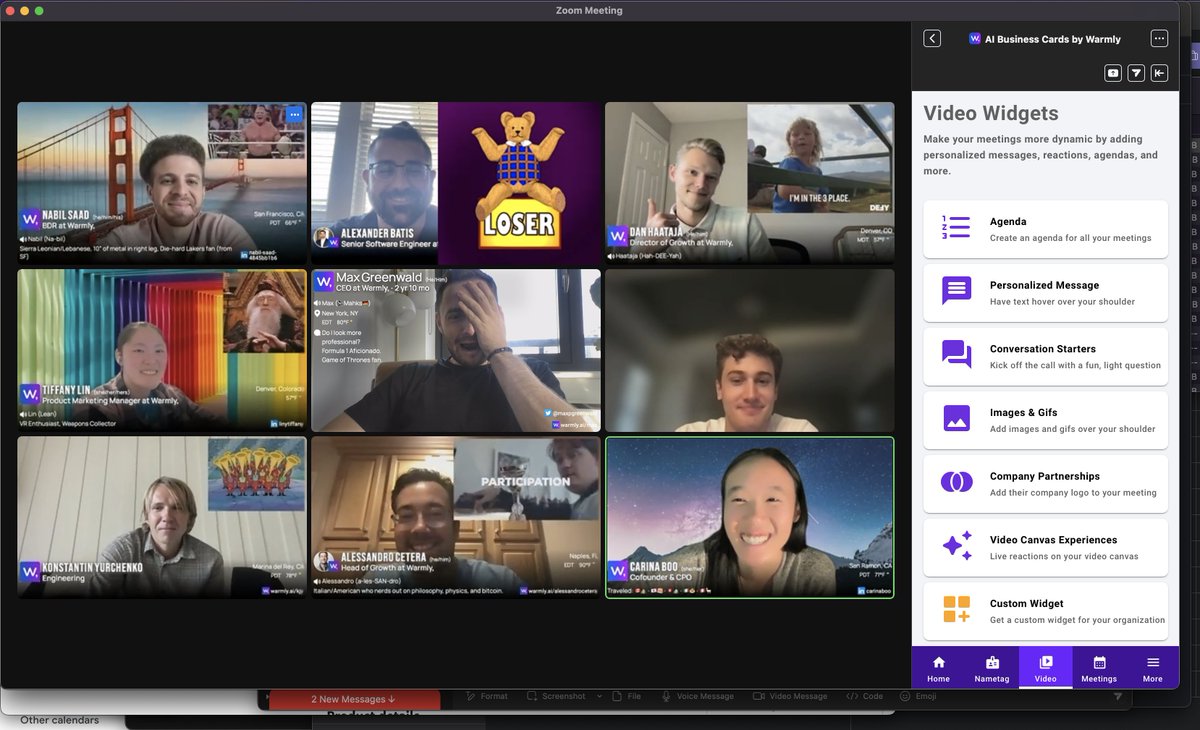Click the share-to-meeting icon in panel header
This screenshot has height=730, width=1200.
tap(1113, 73)
